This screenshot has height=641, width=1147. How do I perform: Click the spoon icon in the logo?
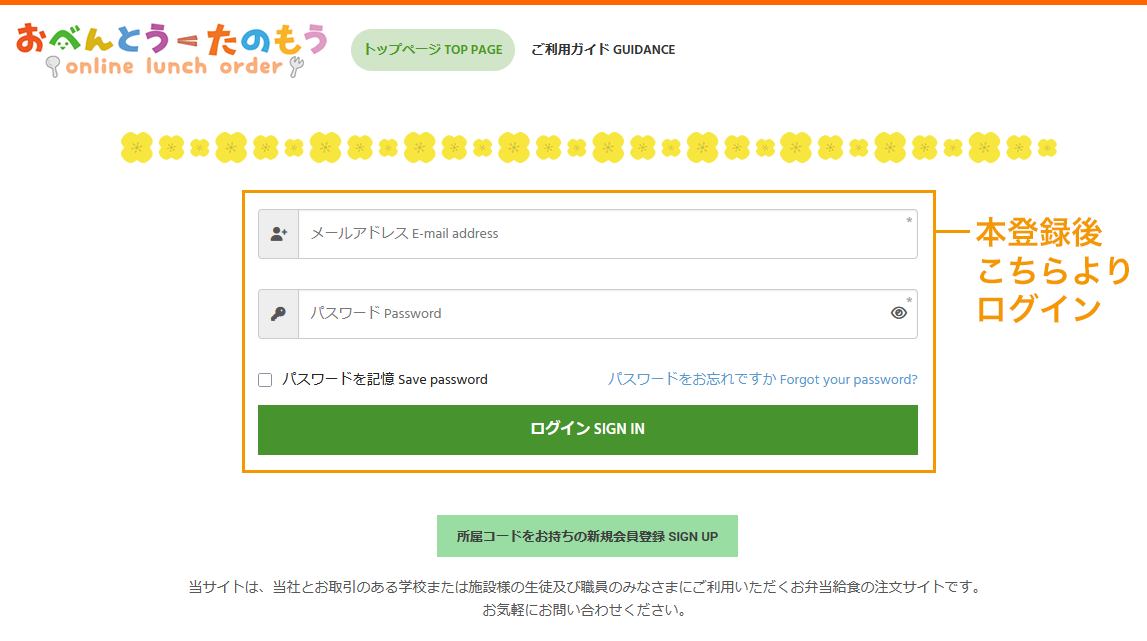(53, 67)
